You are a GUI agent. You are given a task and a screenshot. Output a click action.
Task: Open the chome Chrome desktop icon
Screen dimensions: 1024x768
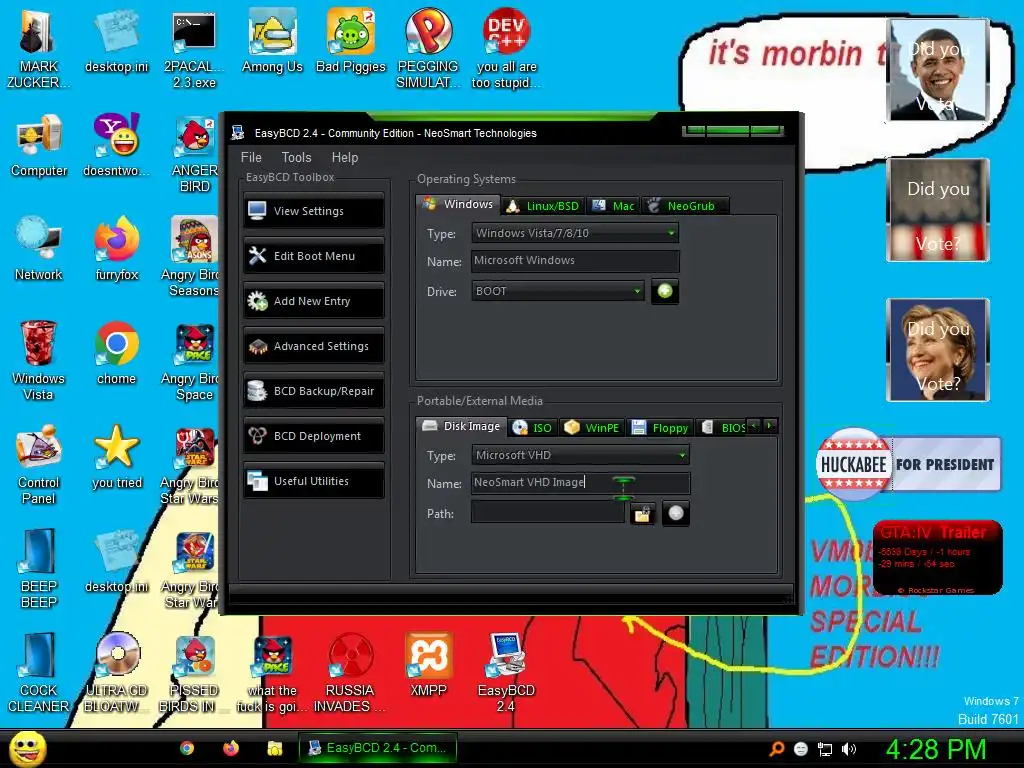tap(116, 354)
